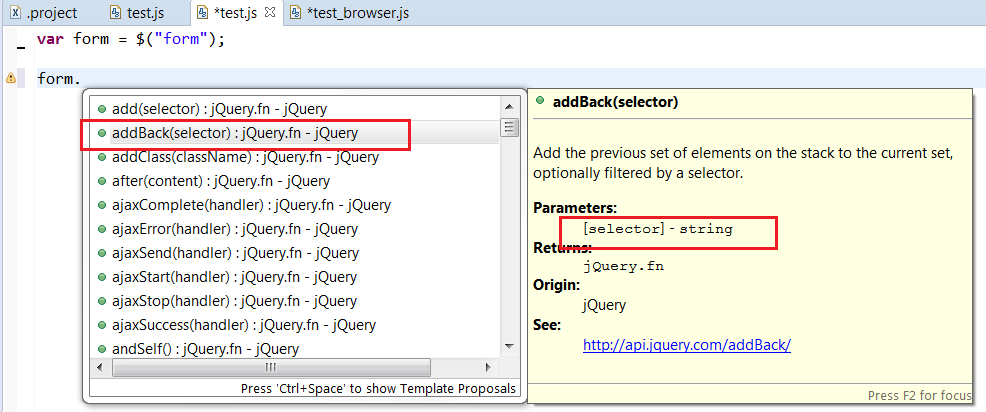Close the active *test.js editor tab
This screenshot has height=412, width=986.
pos(269,13)
